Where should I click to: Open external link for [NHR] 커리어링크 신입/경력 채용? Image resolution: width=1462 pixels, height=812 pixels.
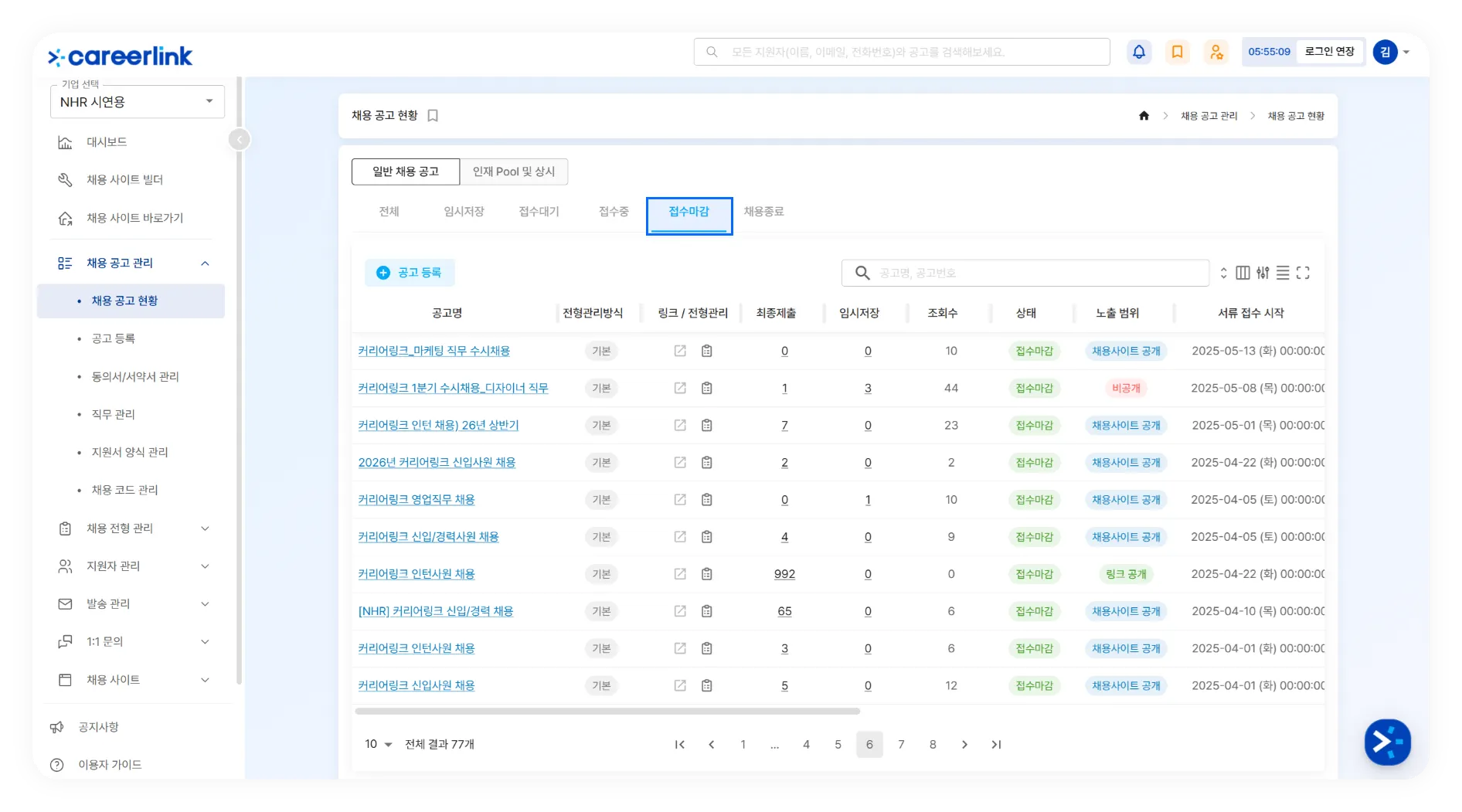pyautogui.click(x=680, y=611)
